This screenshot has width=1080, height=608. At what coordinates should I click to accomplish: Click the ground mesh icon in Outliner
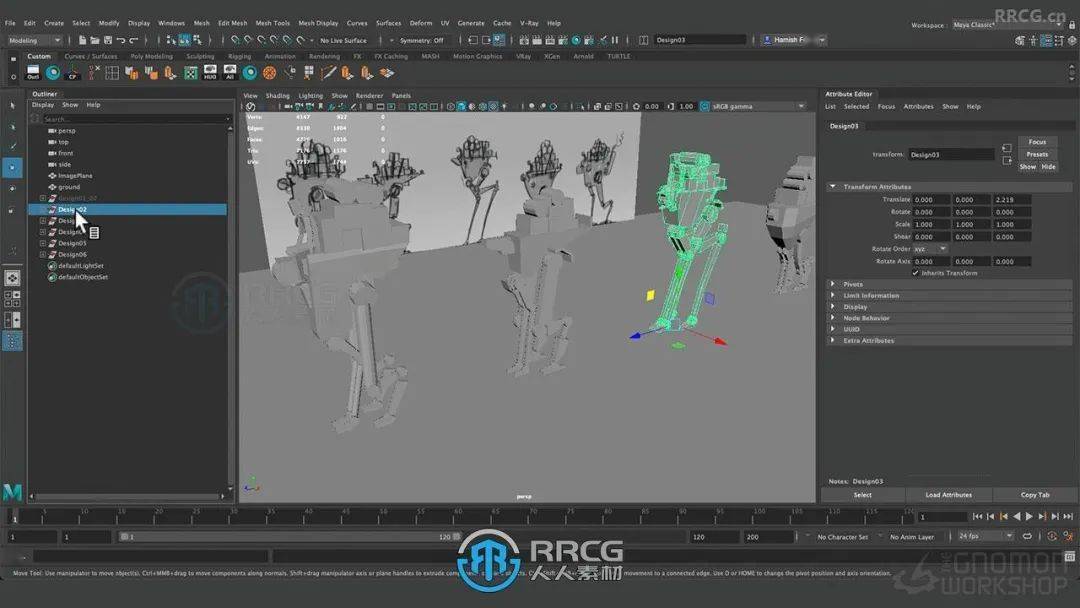pyautogui.click(x=51, y=187)
